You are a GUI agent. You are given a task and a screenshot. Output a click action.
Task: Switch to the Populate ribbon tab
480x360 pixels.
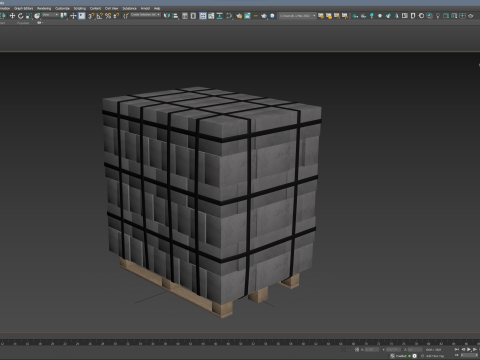click(x=23, y=23)
